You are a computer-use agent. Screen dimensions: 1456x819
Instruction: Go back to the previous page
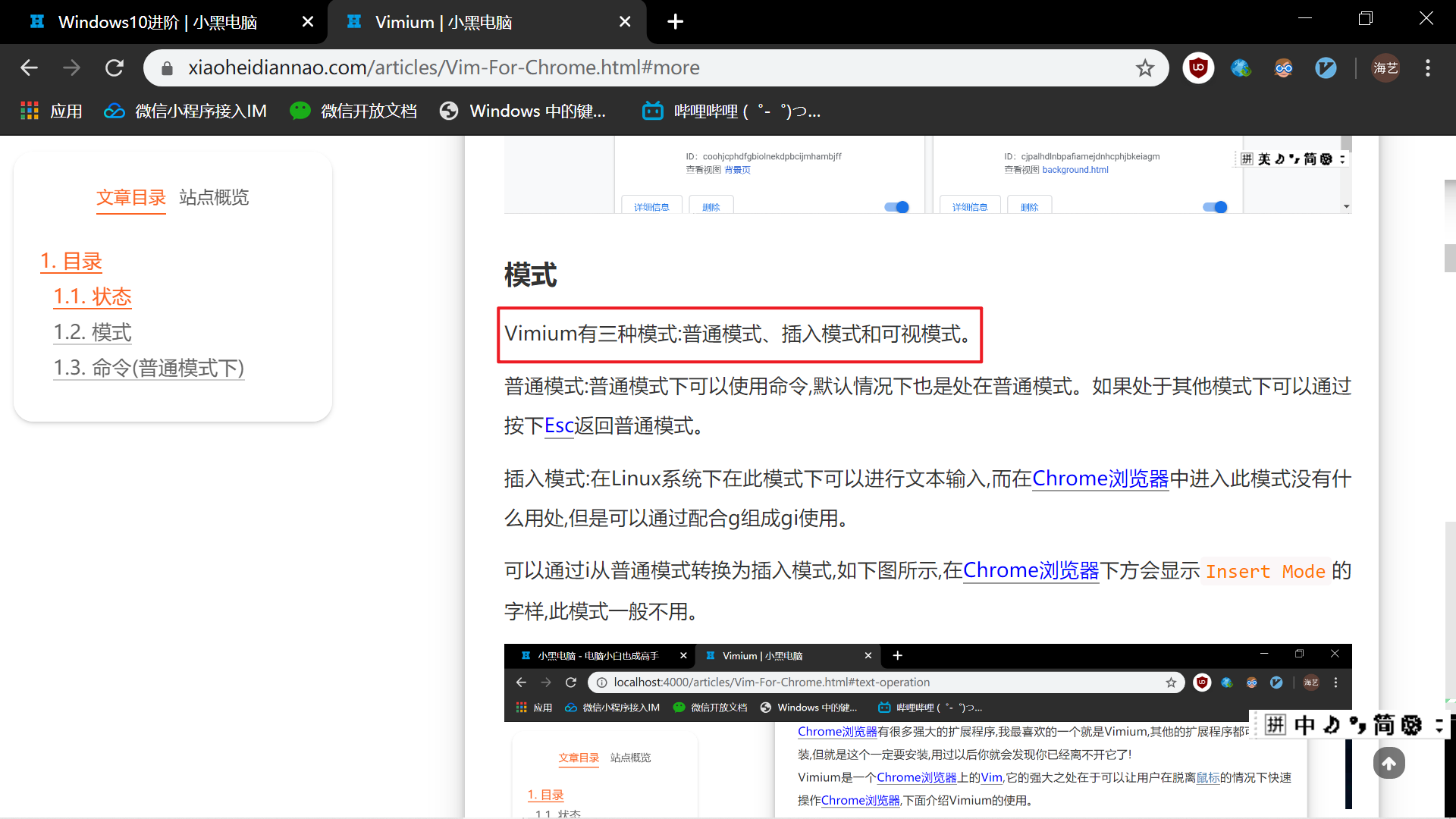point(29,68)
